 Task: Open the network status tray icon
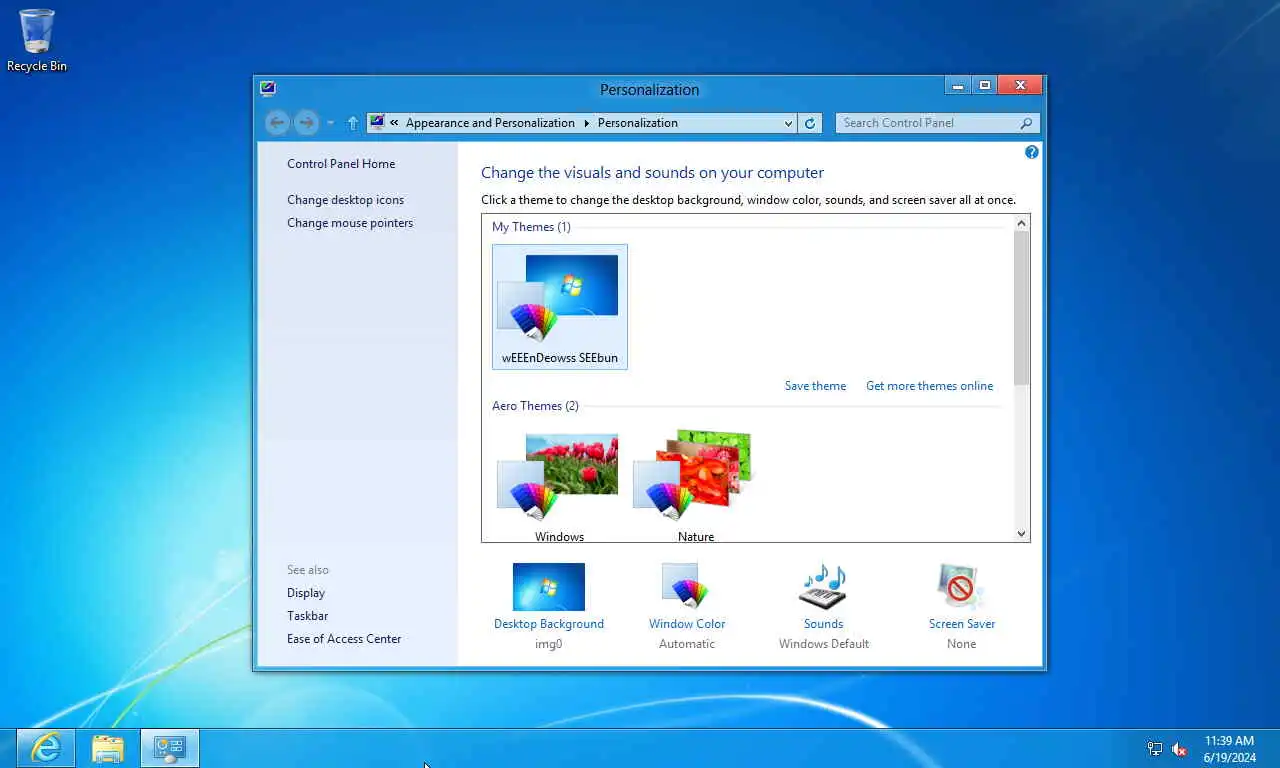[x=1155, y=749]
